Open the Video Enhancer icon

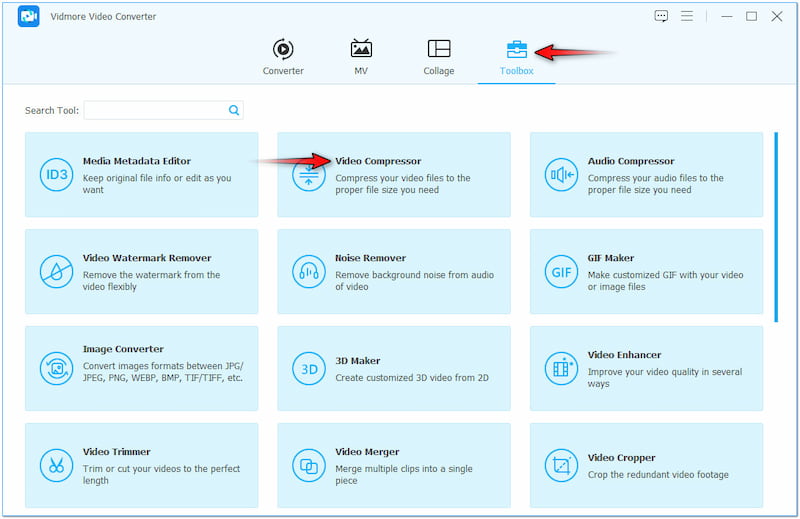561,368
